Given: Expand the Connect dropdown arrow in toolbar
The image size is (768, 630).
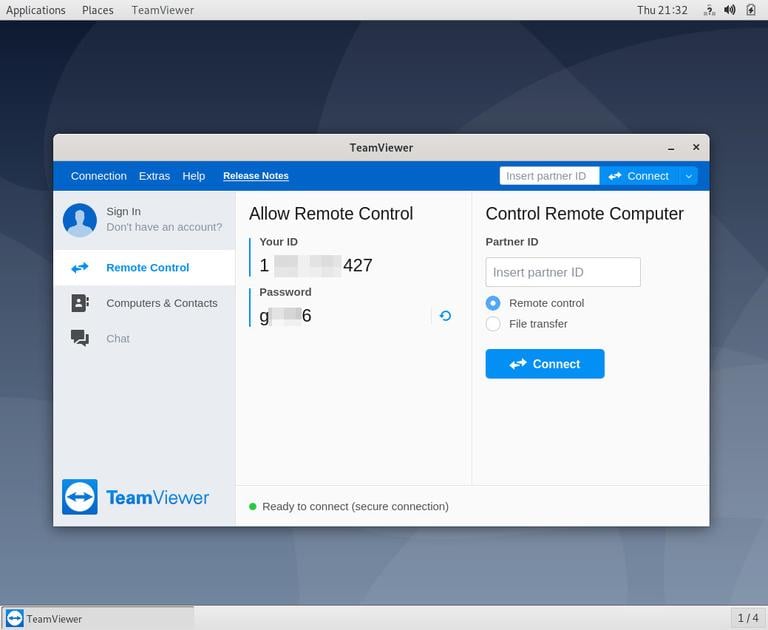Looking at the screenshot, I should coord(689,176).
